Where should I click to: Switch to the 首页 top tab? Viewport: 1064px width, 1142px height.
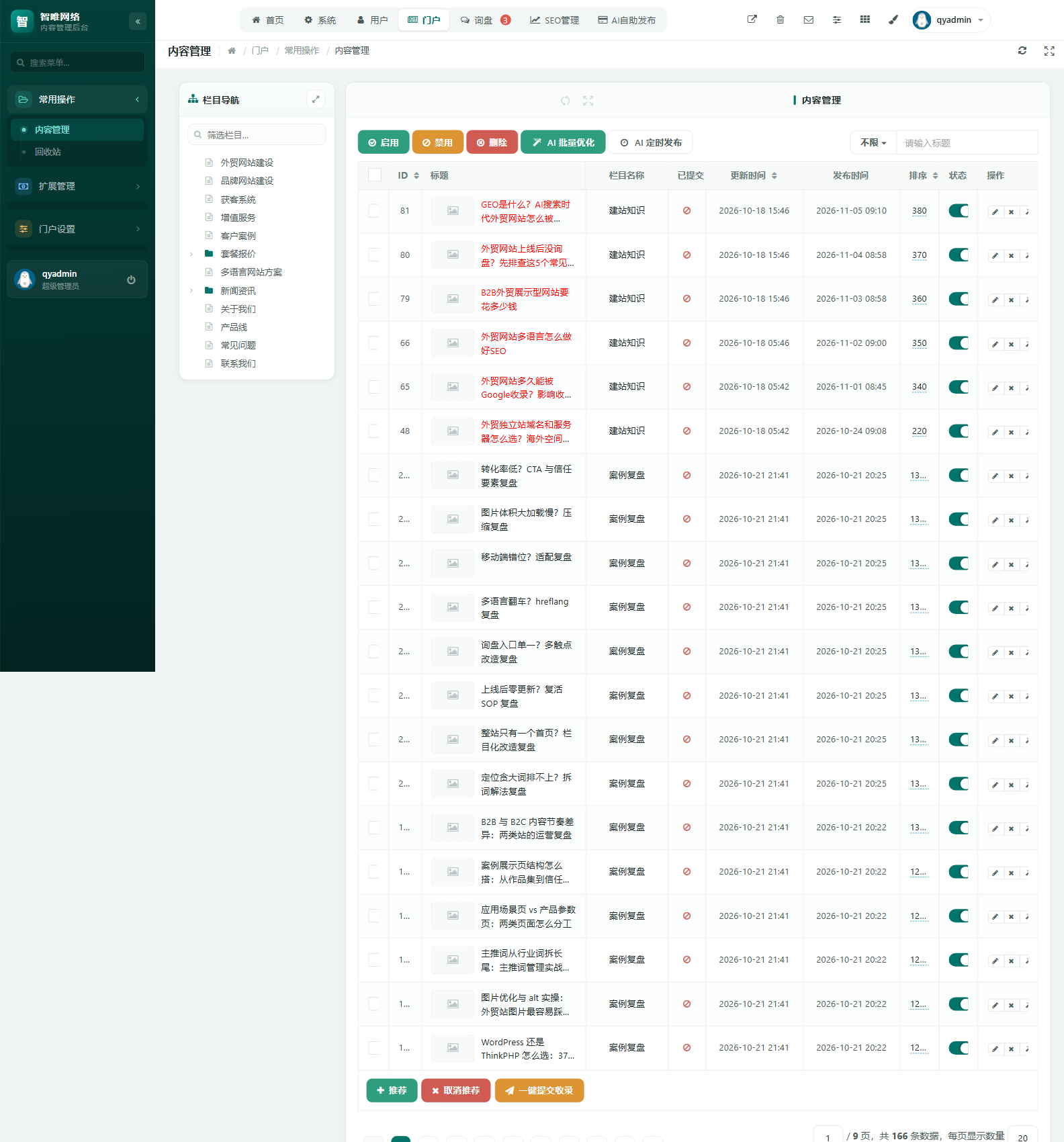[x=268, y=20]
